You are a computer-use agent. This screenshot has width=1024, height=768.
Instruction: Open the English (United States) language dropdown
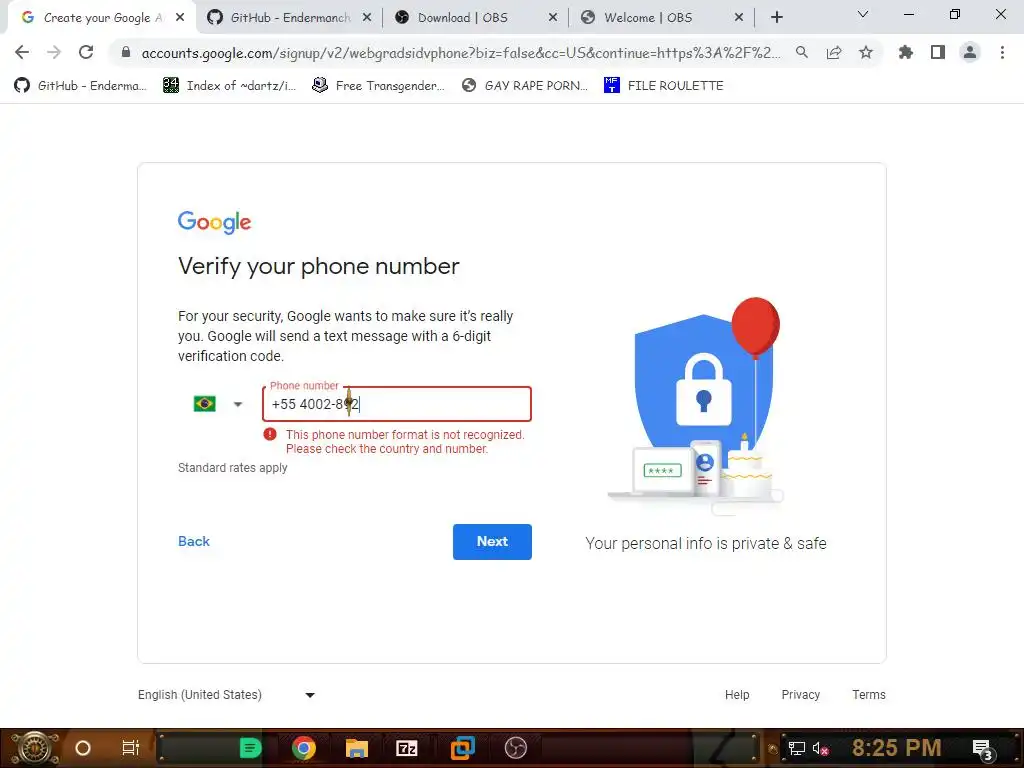[227, 695]
